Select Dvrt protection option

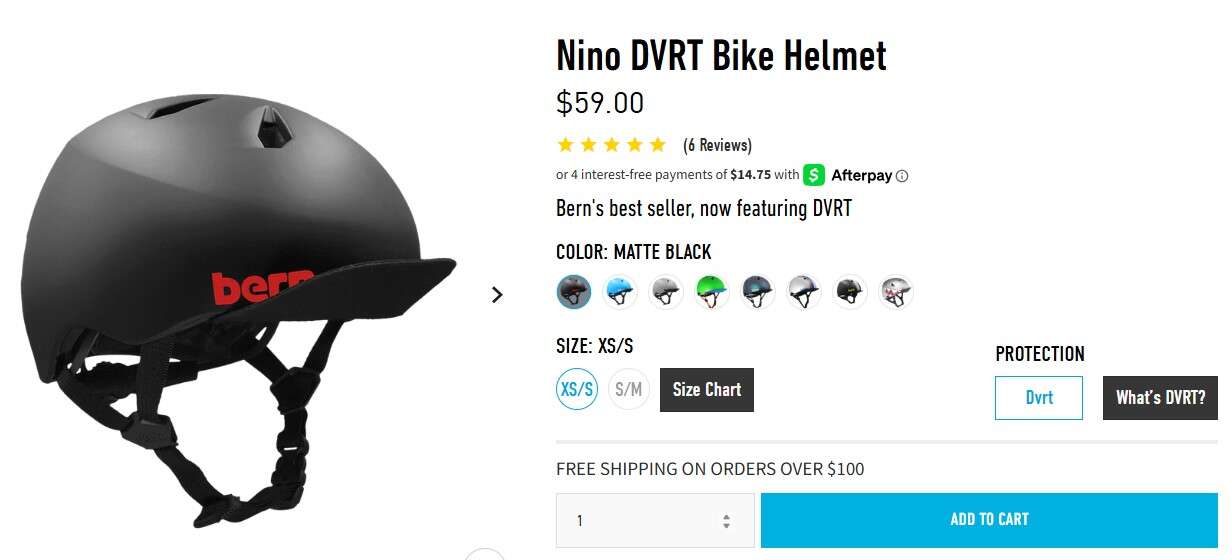pos(1038,397)
